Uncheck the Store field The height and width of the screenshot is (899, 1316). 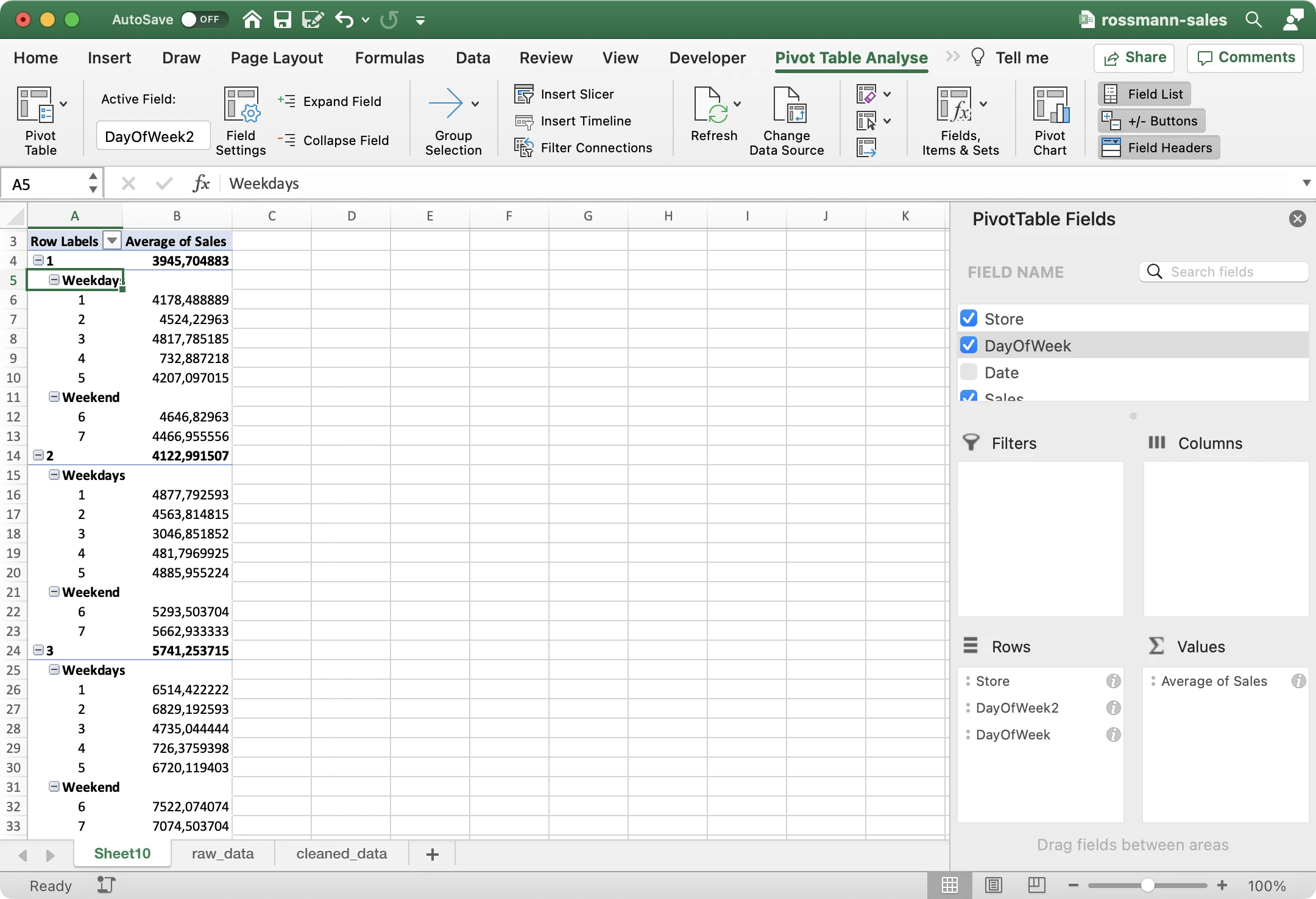point(968,317)
